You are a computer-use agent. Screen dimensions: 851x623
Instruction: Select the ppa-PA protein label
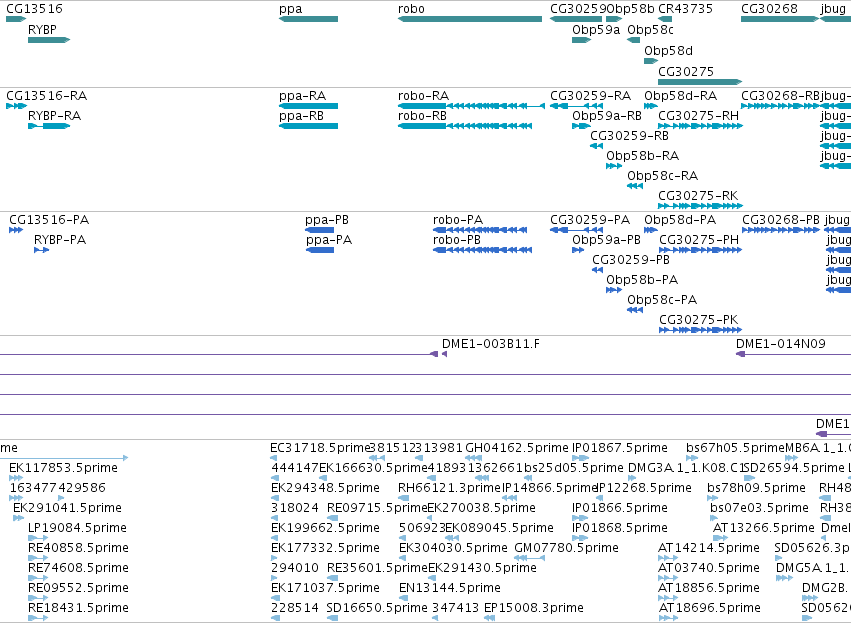329,240
